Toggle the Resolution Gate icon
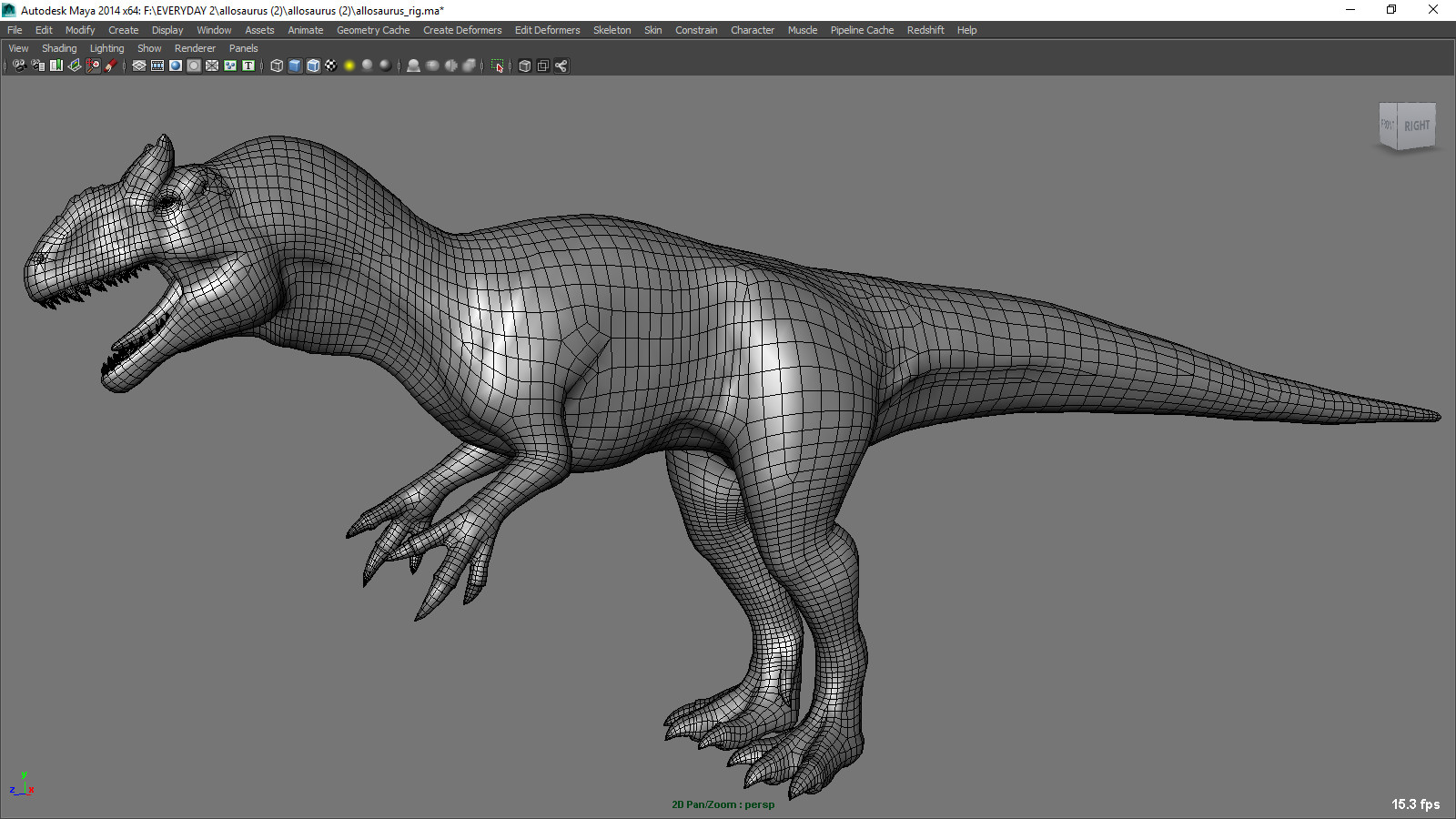 176,66
